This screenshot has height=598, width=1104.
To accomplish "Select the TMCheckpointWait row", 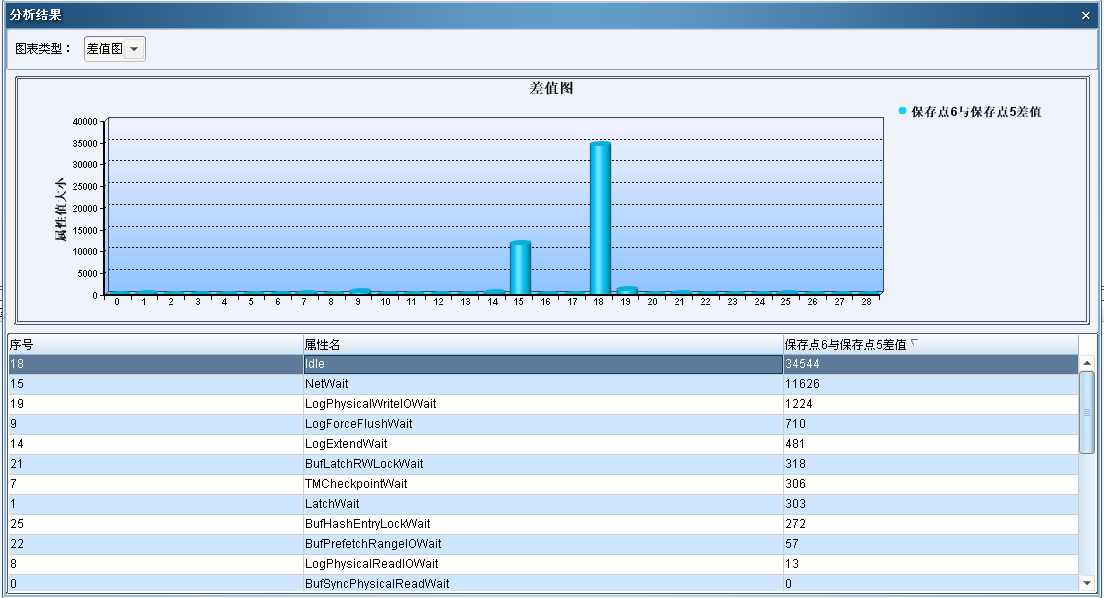I will tap(542, 484).
